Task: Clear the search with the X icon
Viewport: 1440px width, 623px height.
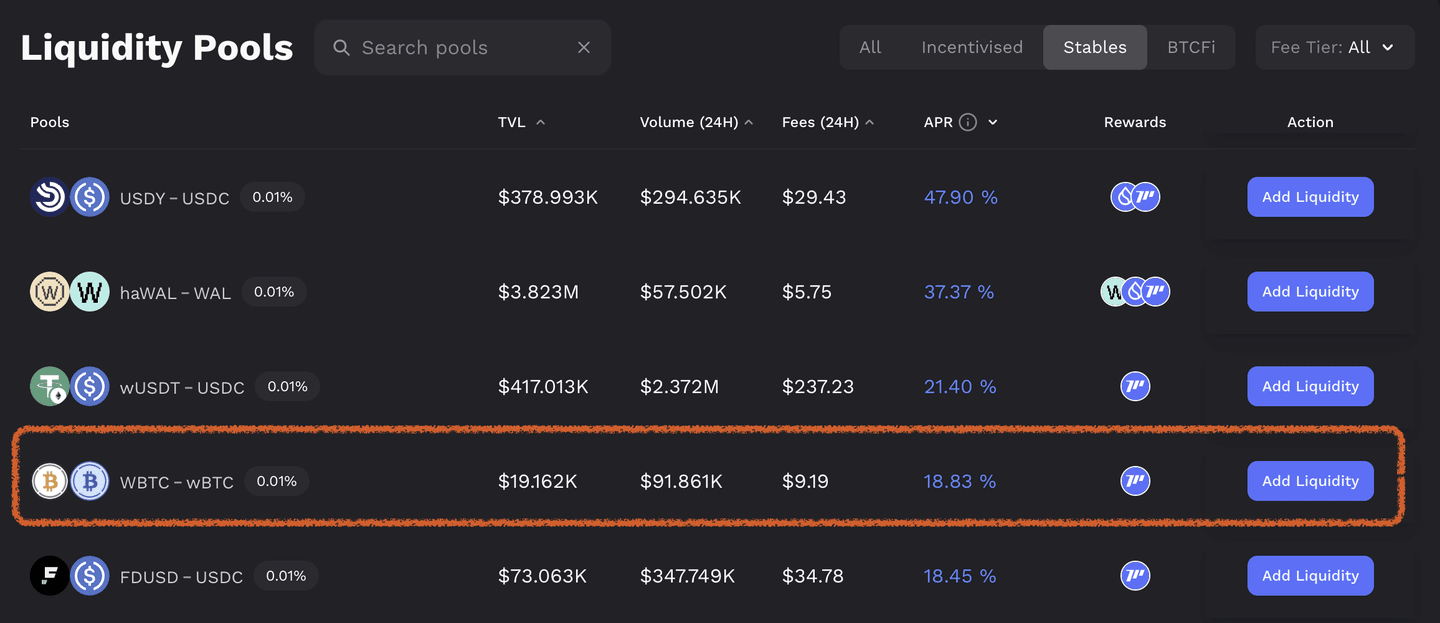Action: pos(584,48)
